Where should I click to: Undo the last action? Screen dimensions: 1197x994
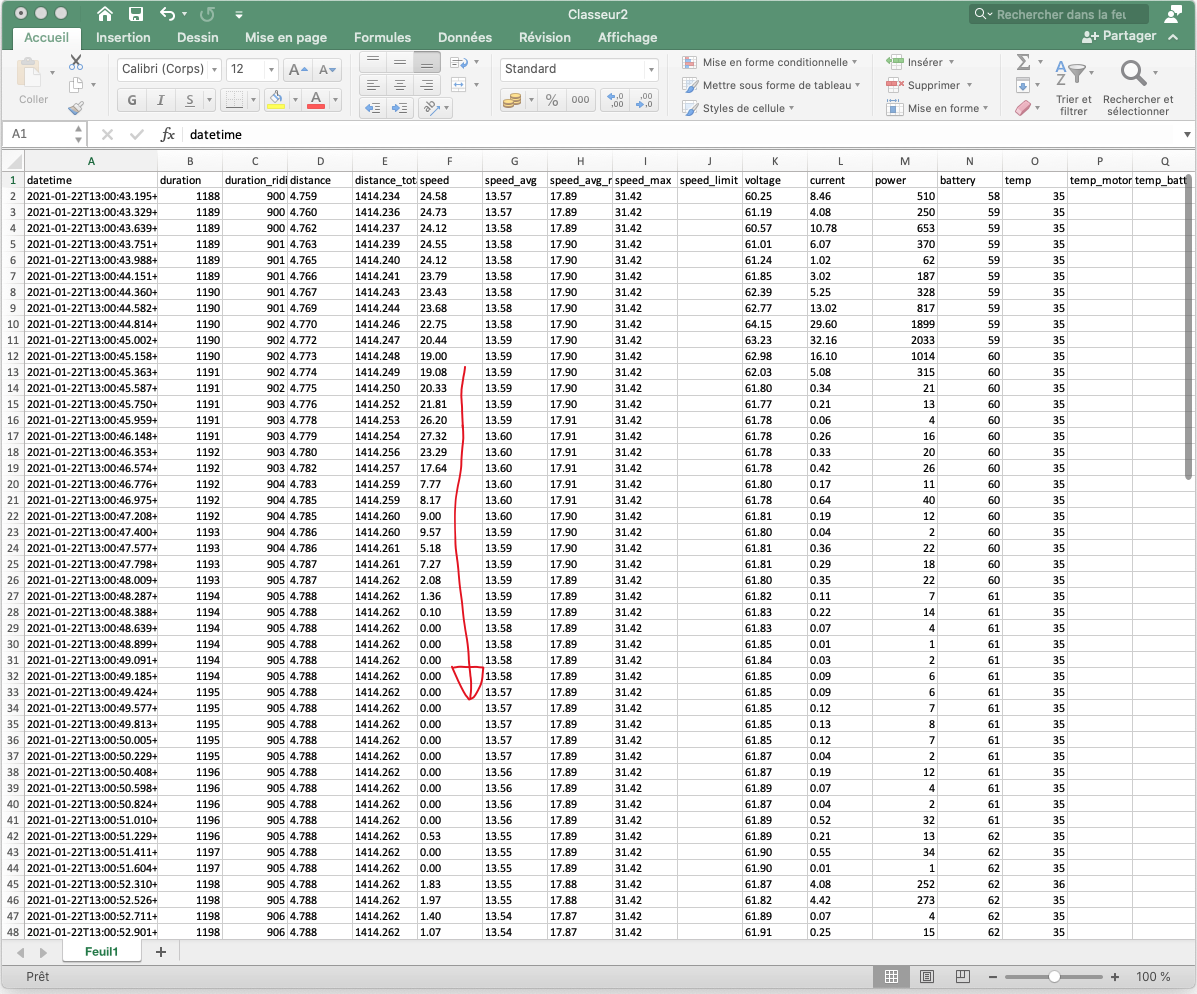pyautogui.click(x=168, y=14)
